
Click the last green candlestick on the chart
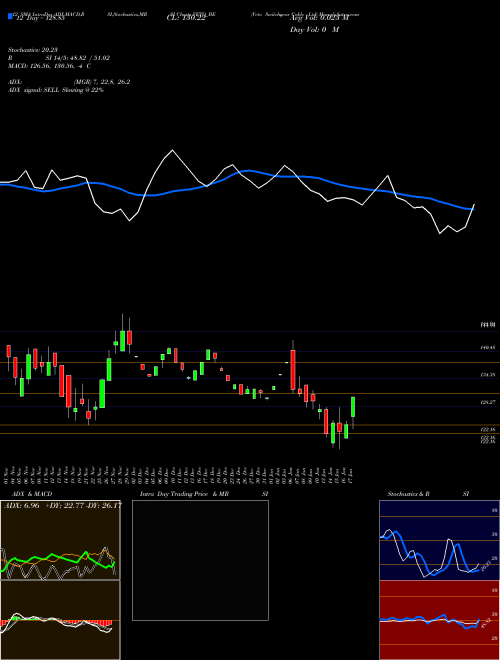pos(353,407)
